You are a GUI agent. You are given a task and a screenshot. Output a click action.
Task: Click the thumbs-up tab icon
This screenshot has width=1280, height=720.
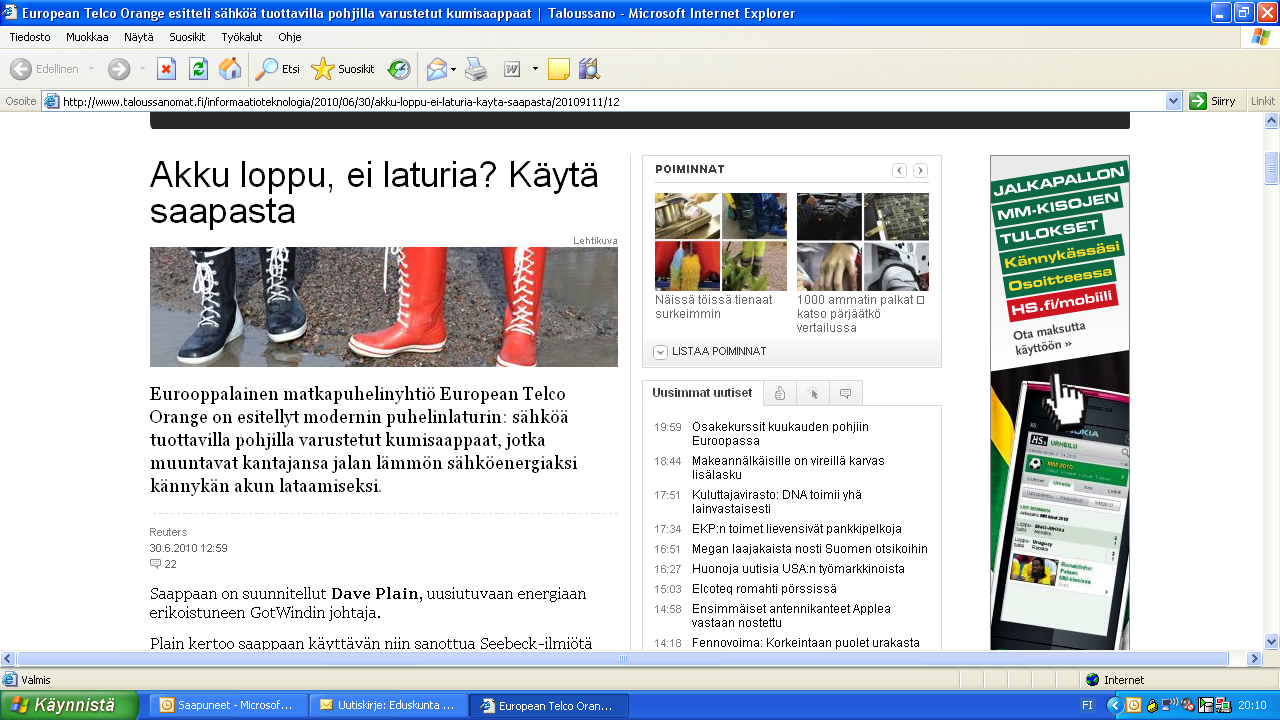point(780,393)
